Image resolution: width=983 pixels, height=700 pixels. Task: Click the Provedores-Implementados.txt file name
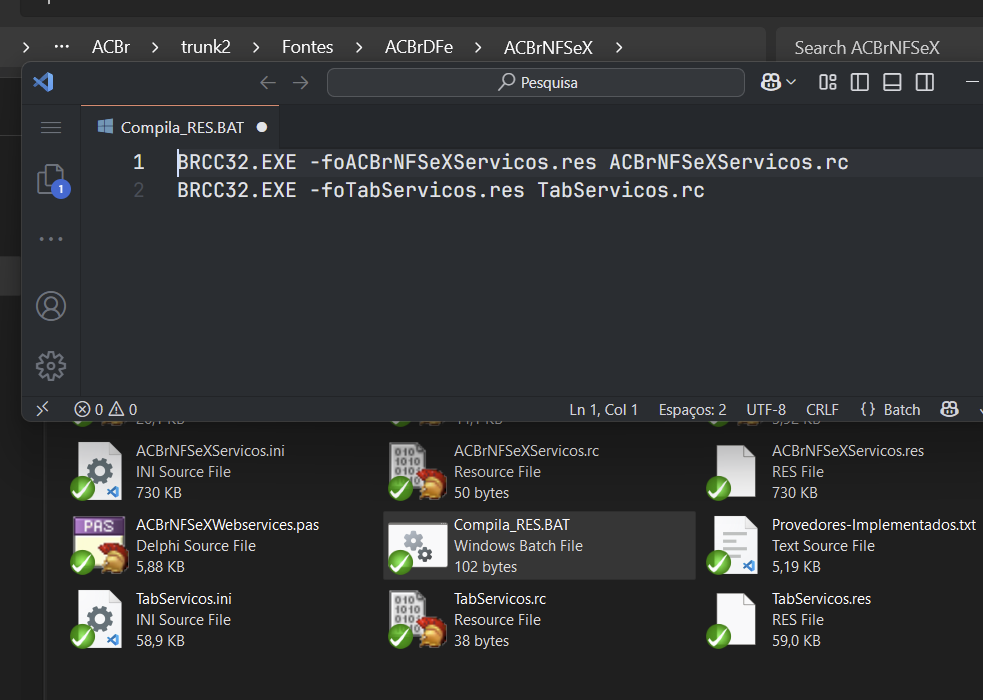873,525
